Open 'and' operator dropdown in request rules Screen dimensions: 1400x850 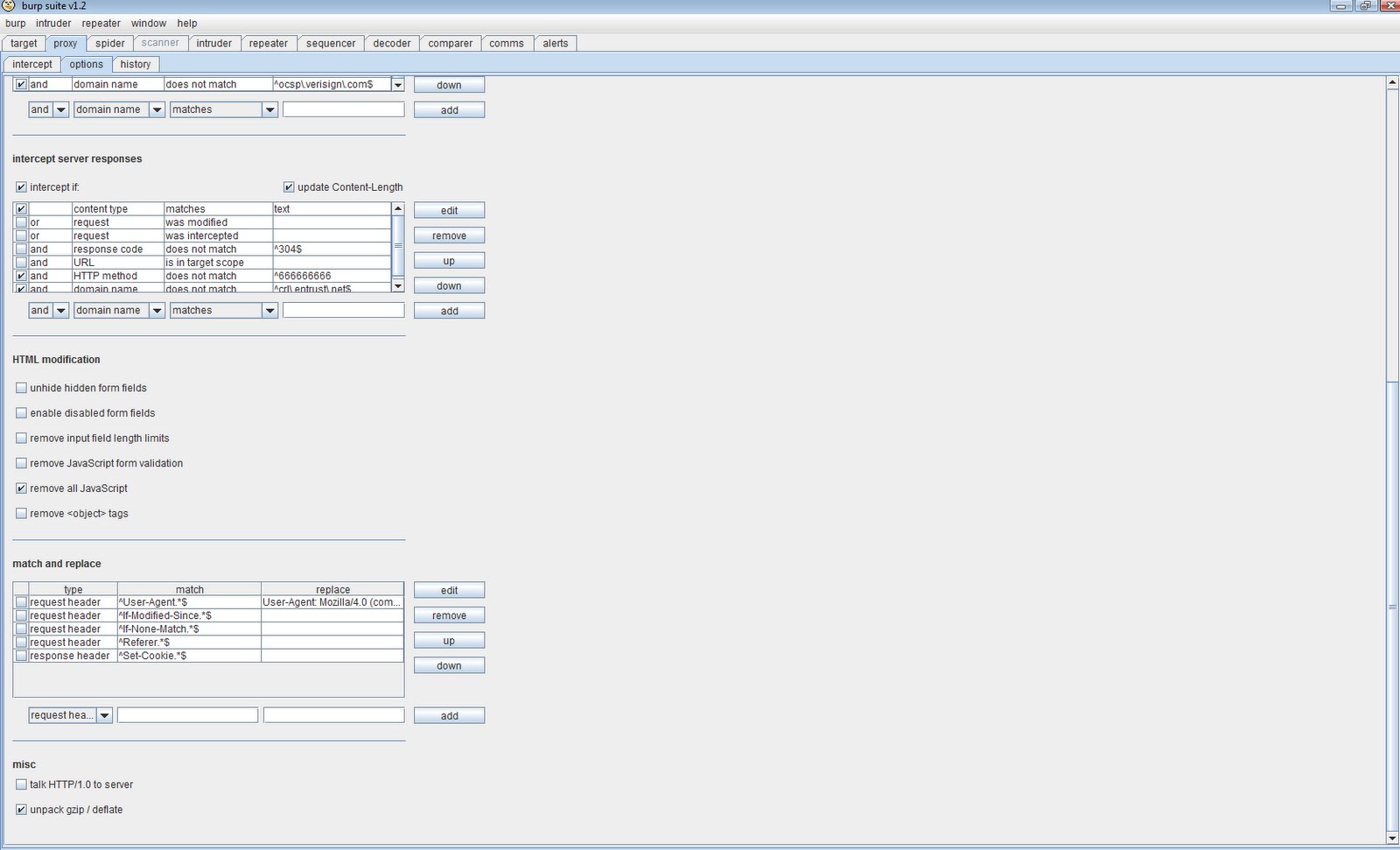pos(60,109)
